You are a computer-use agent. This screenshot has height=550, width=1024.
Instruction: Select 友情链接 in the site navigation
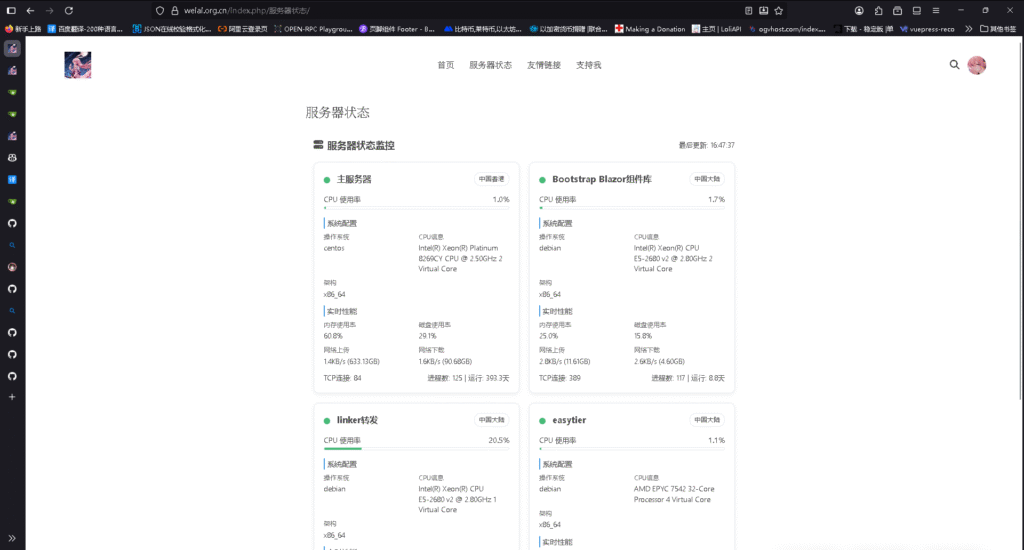pyautogui.click(x=543, y=65)
